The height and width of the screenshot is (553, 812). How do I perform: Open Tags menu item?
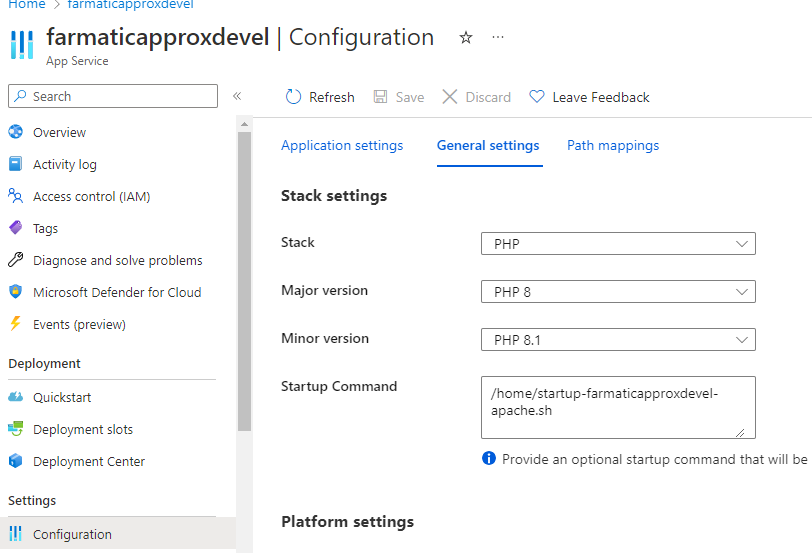pyautogui.click(x=46, y=229)
